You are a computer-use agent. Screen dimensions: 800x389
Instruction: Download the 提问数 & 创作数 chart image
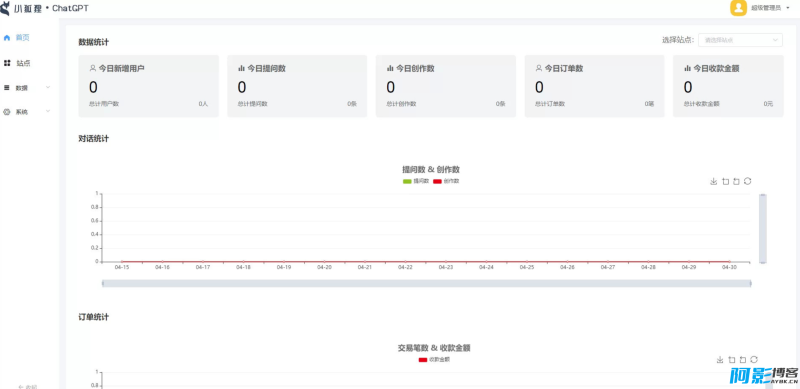[x=714, y=181]
